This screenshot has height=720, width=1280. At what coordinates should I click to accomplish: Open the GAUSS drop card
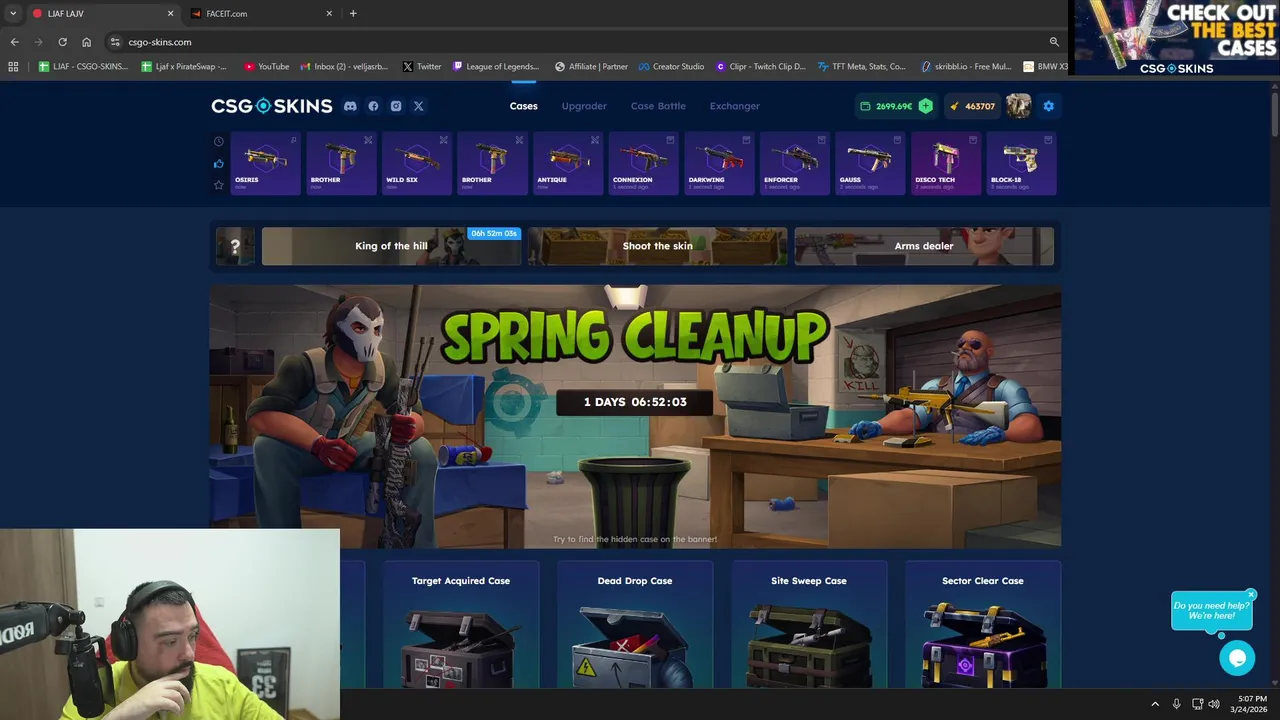tap(870, 163)
